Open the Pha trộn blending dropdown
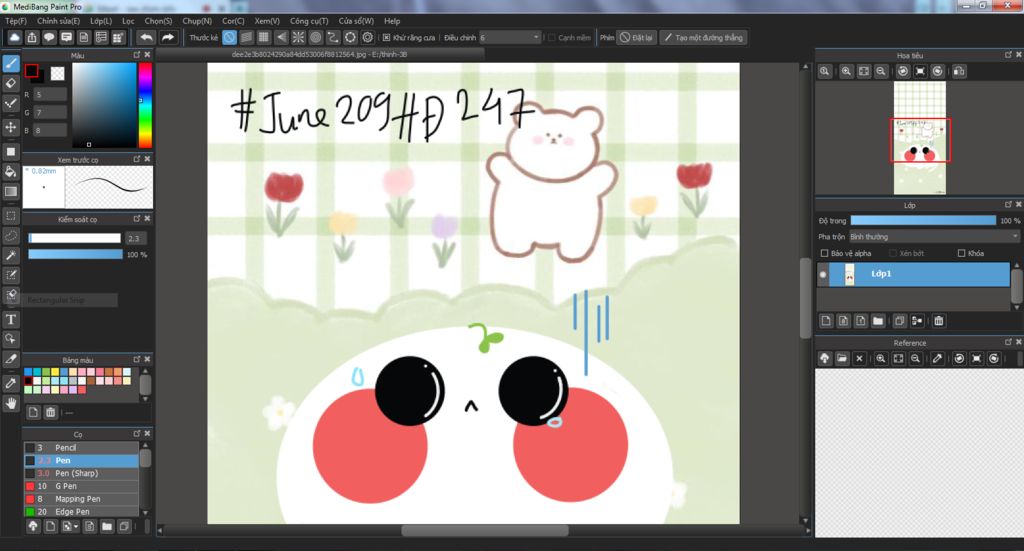 point(934,237)
